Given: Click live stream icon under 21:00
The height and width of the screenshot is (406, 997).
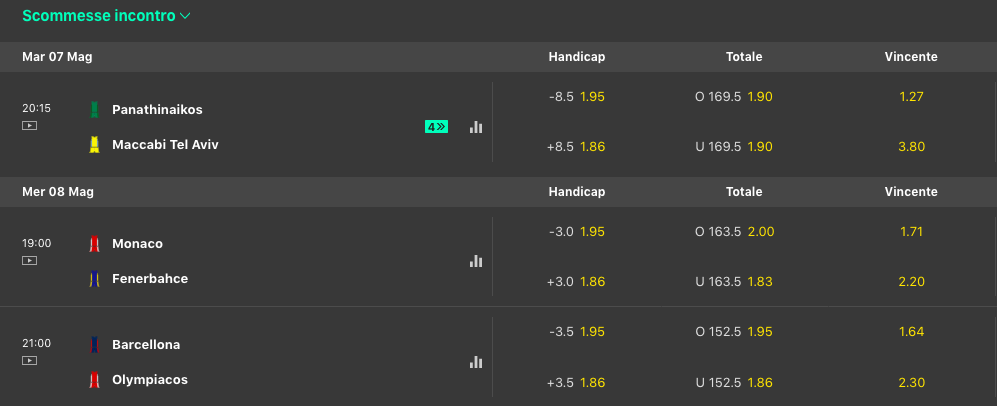Looking at the screenshot, I should click(29, 361).
